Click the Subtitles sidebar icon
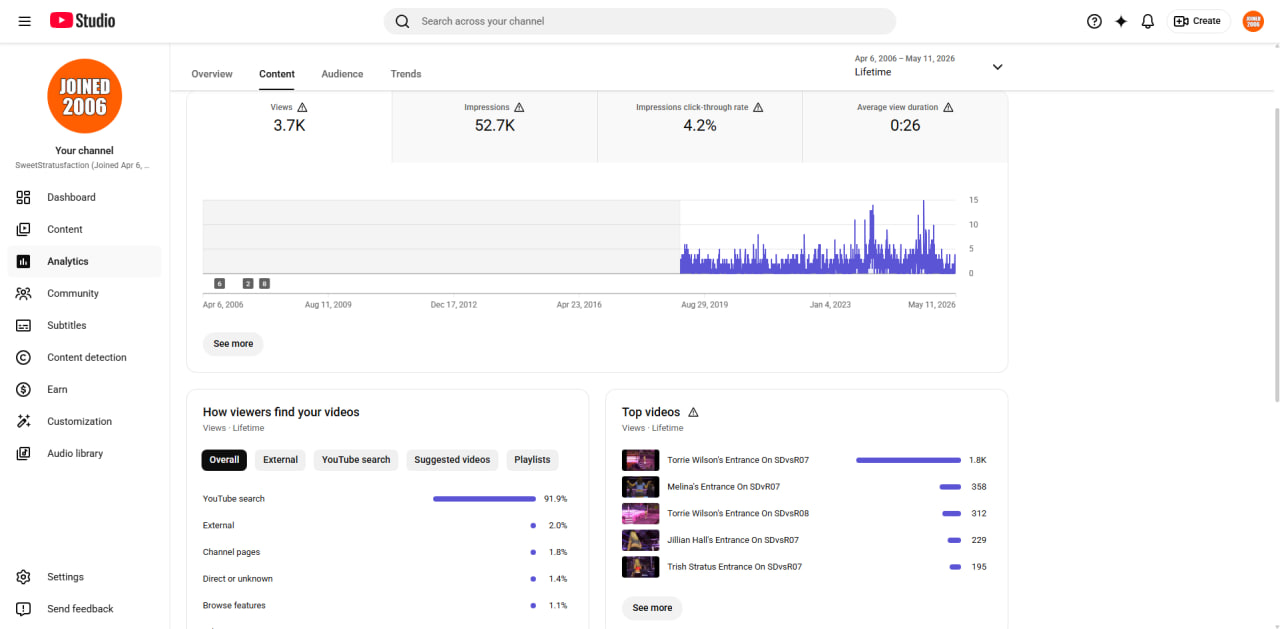 point(24,325)
